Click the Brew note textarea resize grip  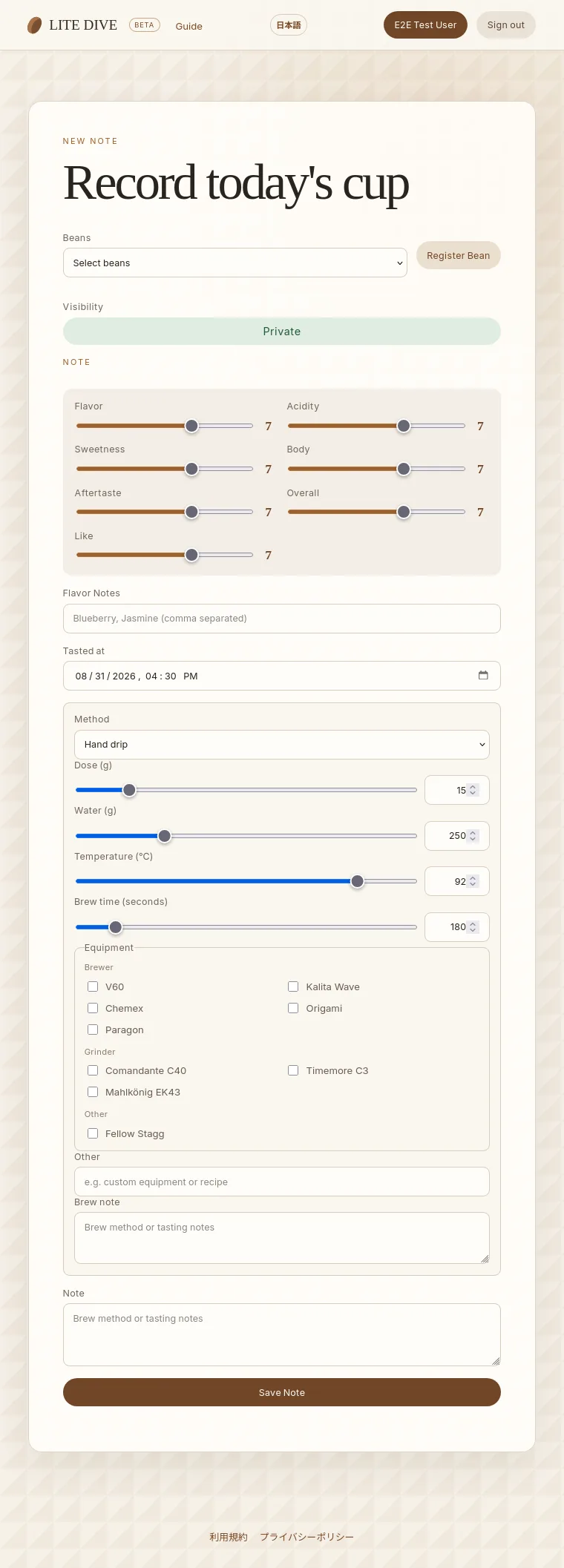click(x=485, y=1259)
